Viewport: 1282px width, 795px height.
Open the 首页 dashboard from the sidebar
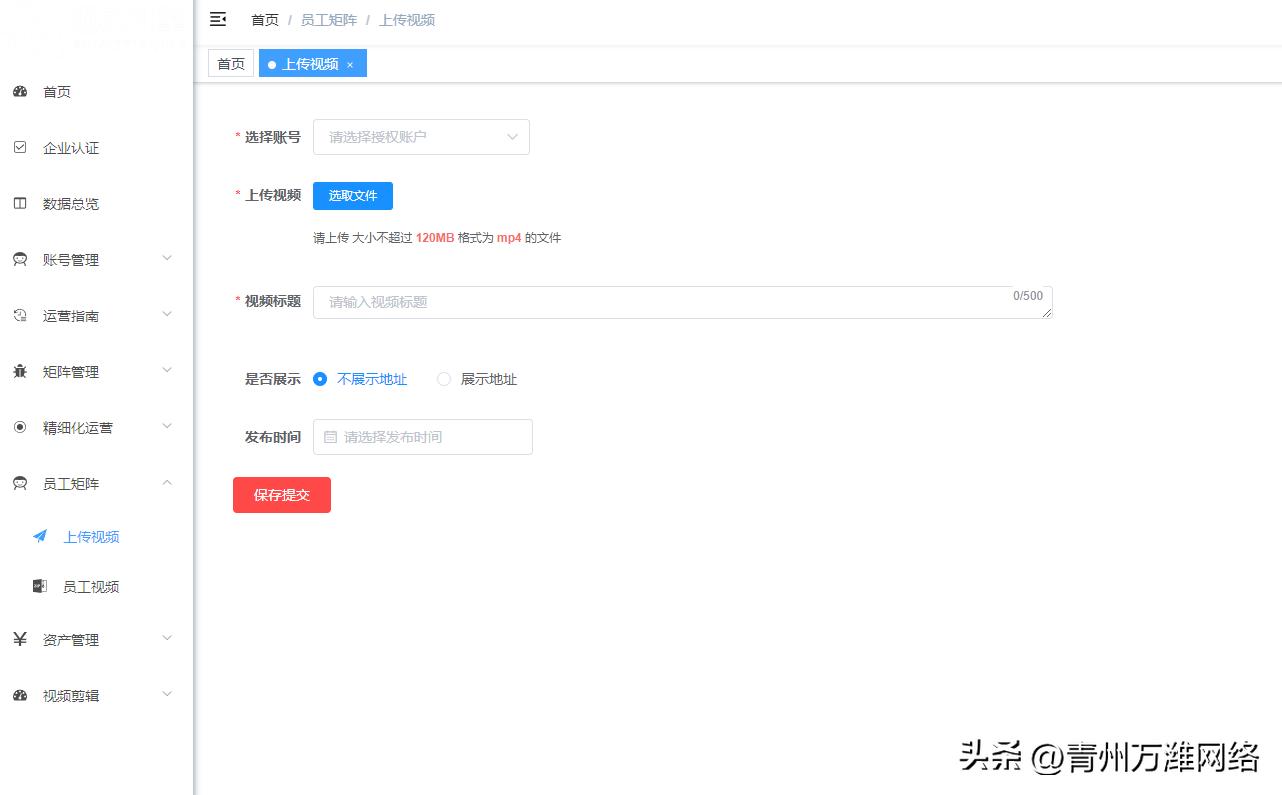(21, 92)
